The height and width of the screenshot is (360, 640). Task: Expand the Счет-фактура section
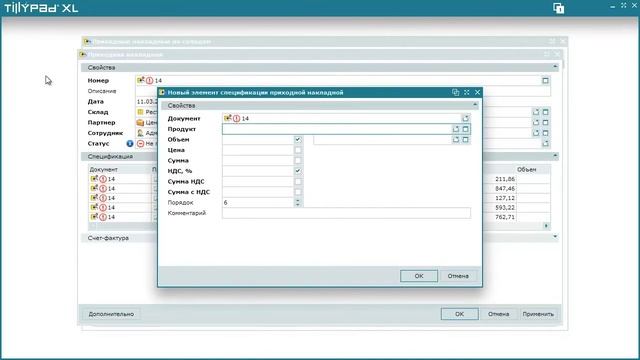(x=555, y=237)
